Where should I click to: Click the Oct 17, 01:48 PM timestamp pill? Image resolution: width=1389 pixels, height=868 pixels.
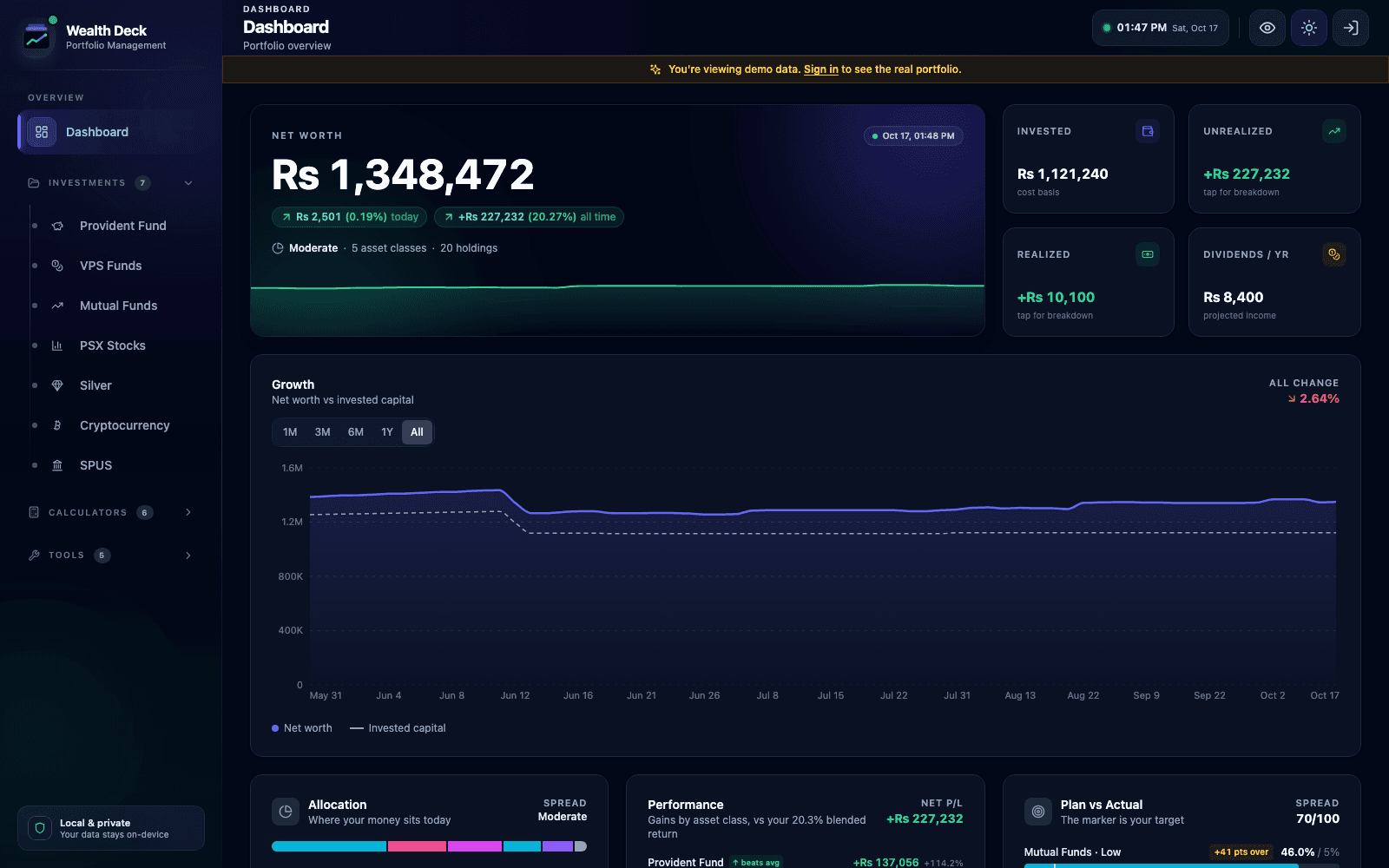tap(913, 136)
